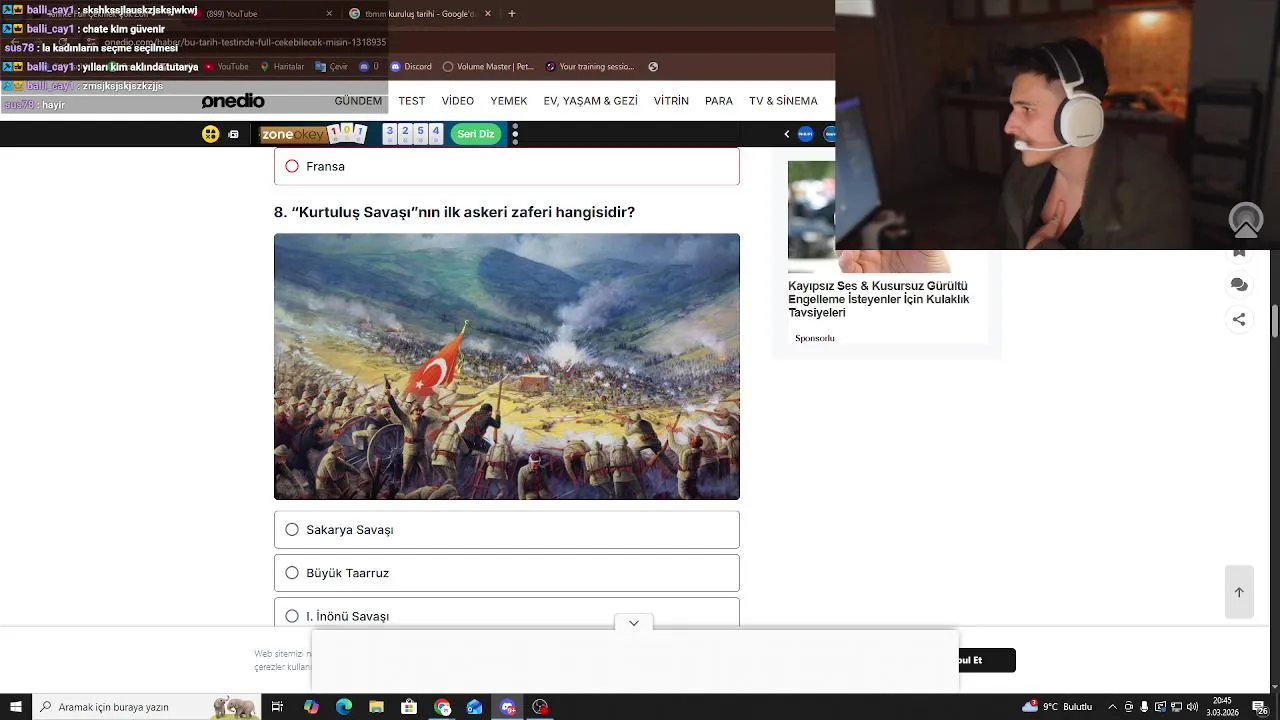The image size is (1280, 720).
Task: Open the Discord taskbar app
Action: tap(508, 707)
